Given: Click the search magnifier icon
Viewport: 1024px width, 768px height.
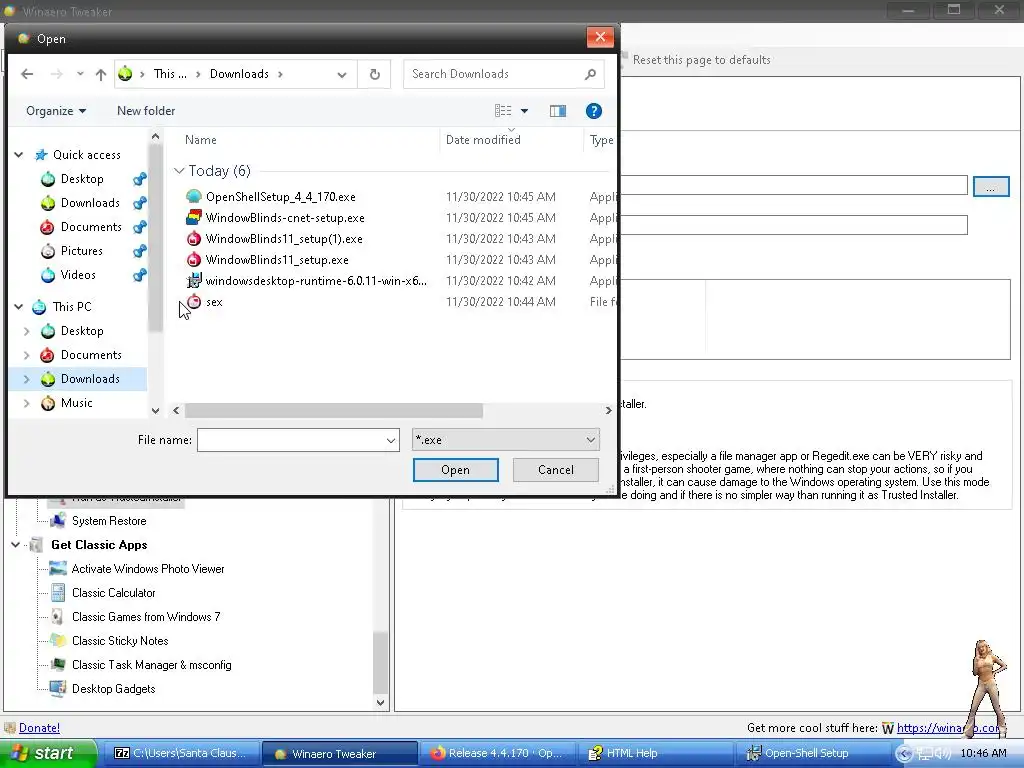Looking at the screenshot, I should [590, 74].
